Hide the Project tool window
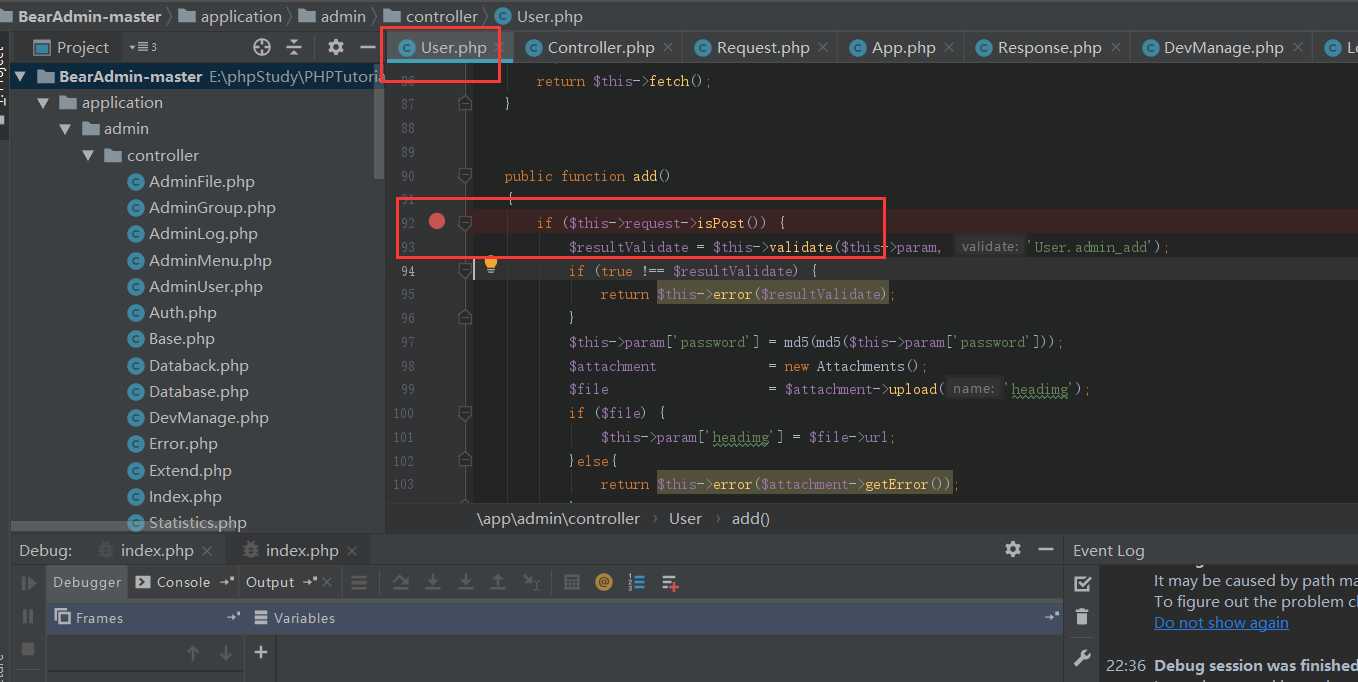 click(366, 47)
